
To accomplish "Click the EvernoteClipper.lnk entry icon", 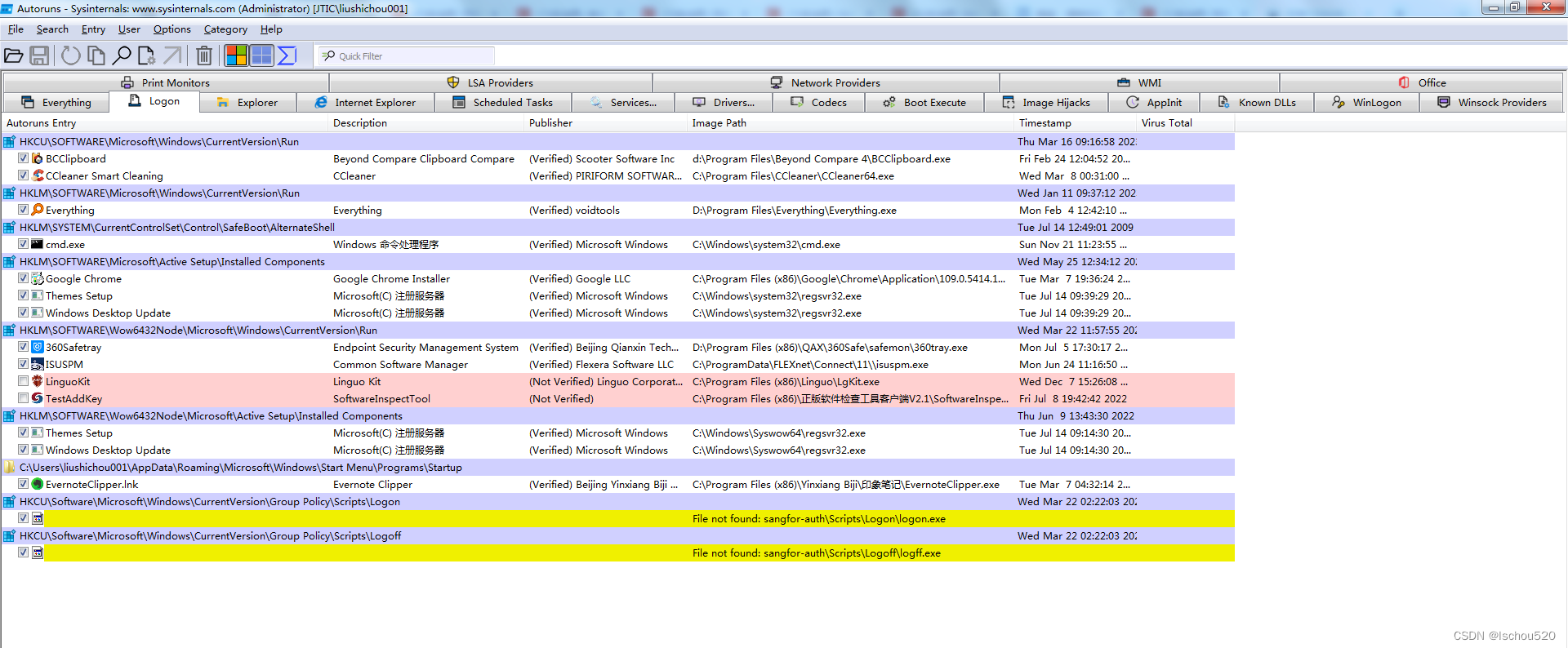I will (38, 484).
